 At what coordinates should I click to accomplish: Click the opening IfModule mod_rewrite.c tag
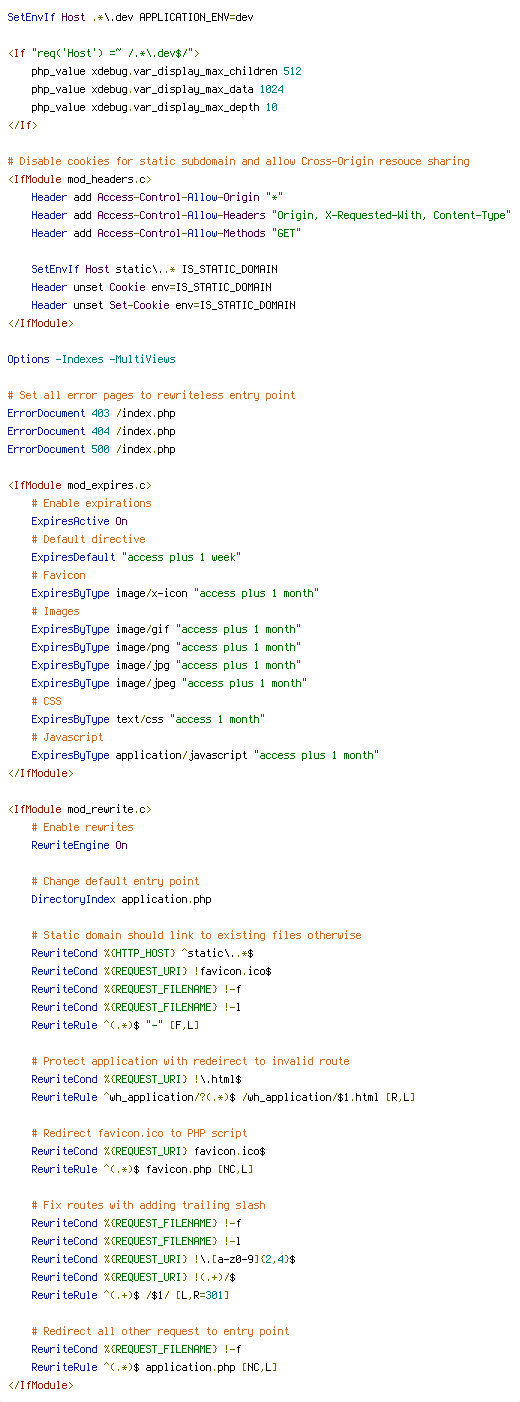pyautogui.click(x=79, y=810)
